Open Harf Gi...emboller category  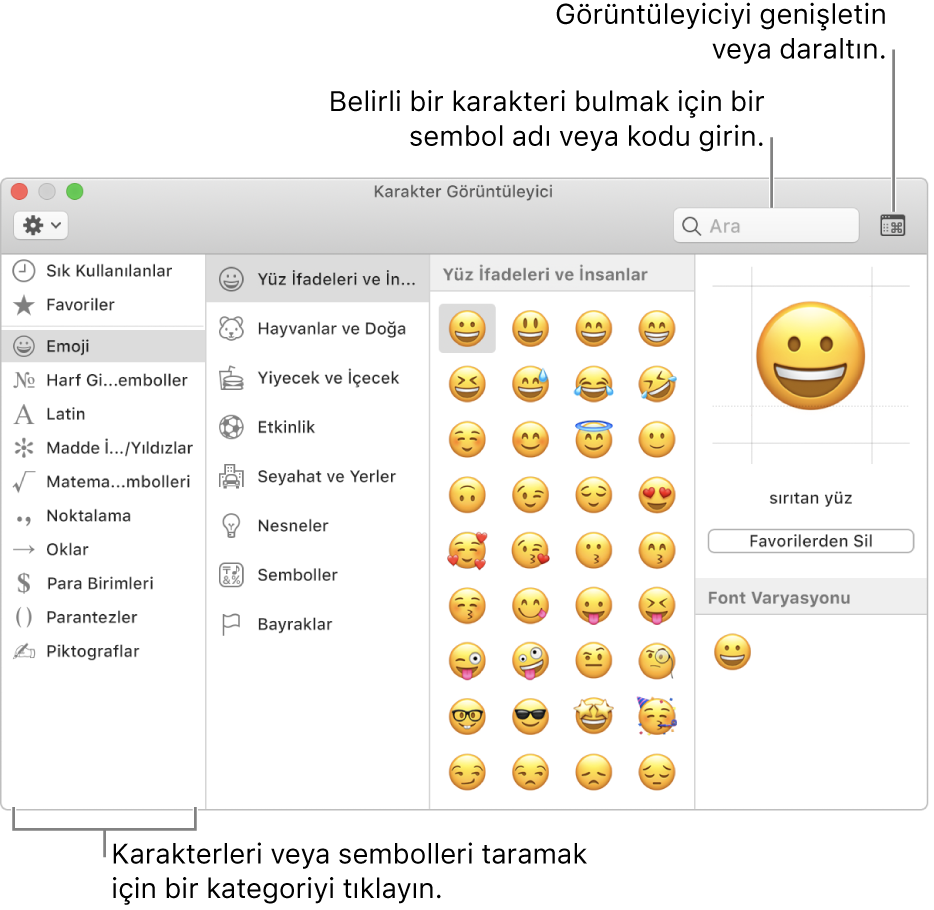point(103,380)
